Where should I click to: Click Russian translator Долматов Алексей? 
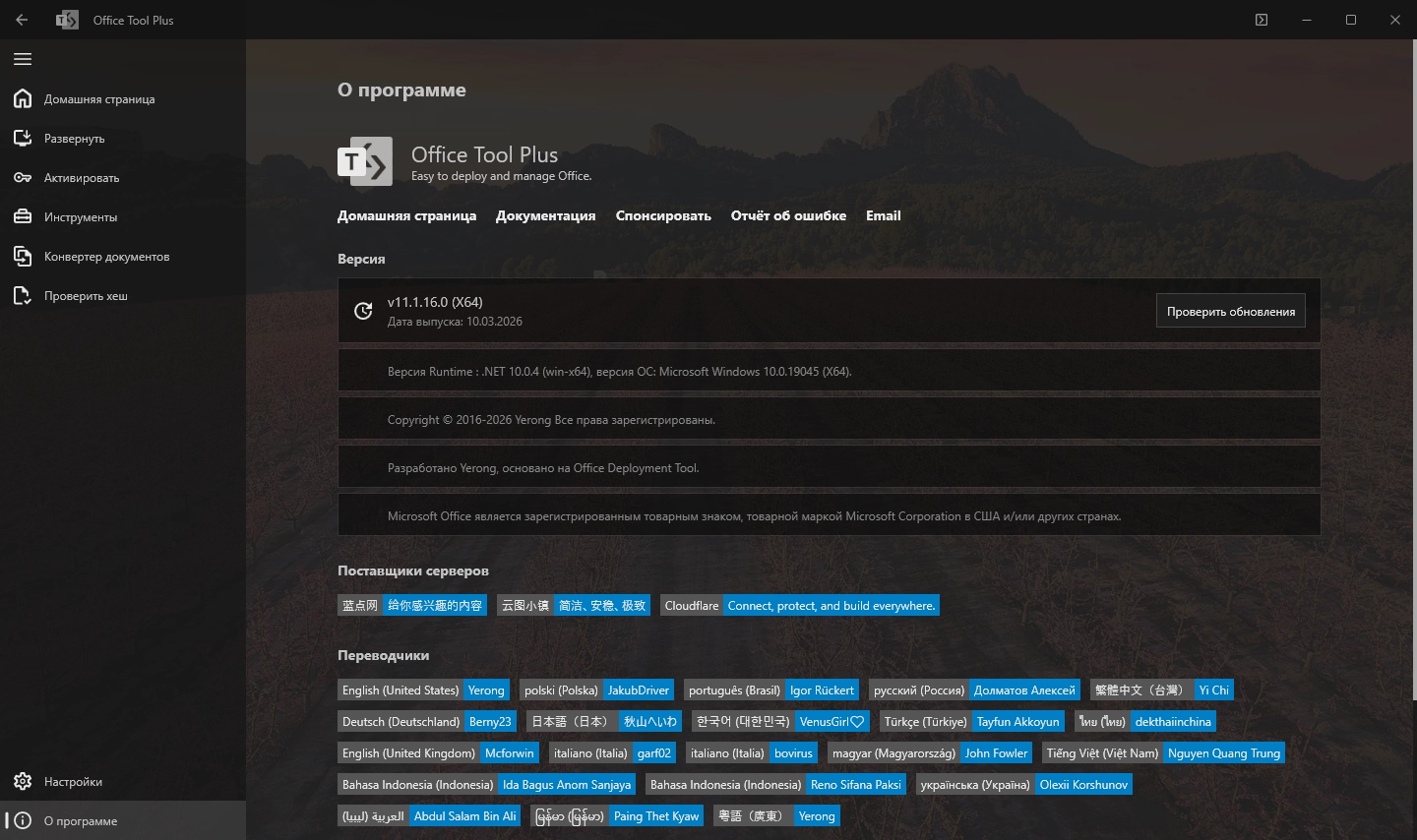pos(1024,690)
